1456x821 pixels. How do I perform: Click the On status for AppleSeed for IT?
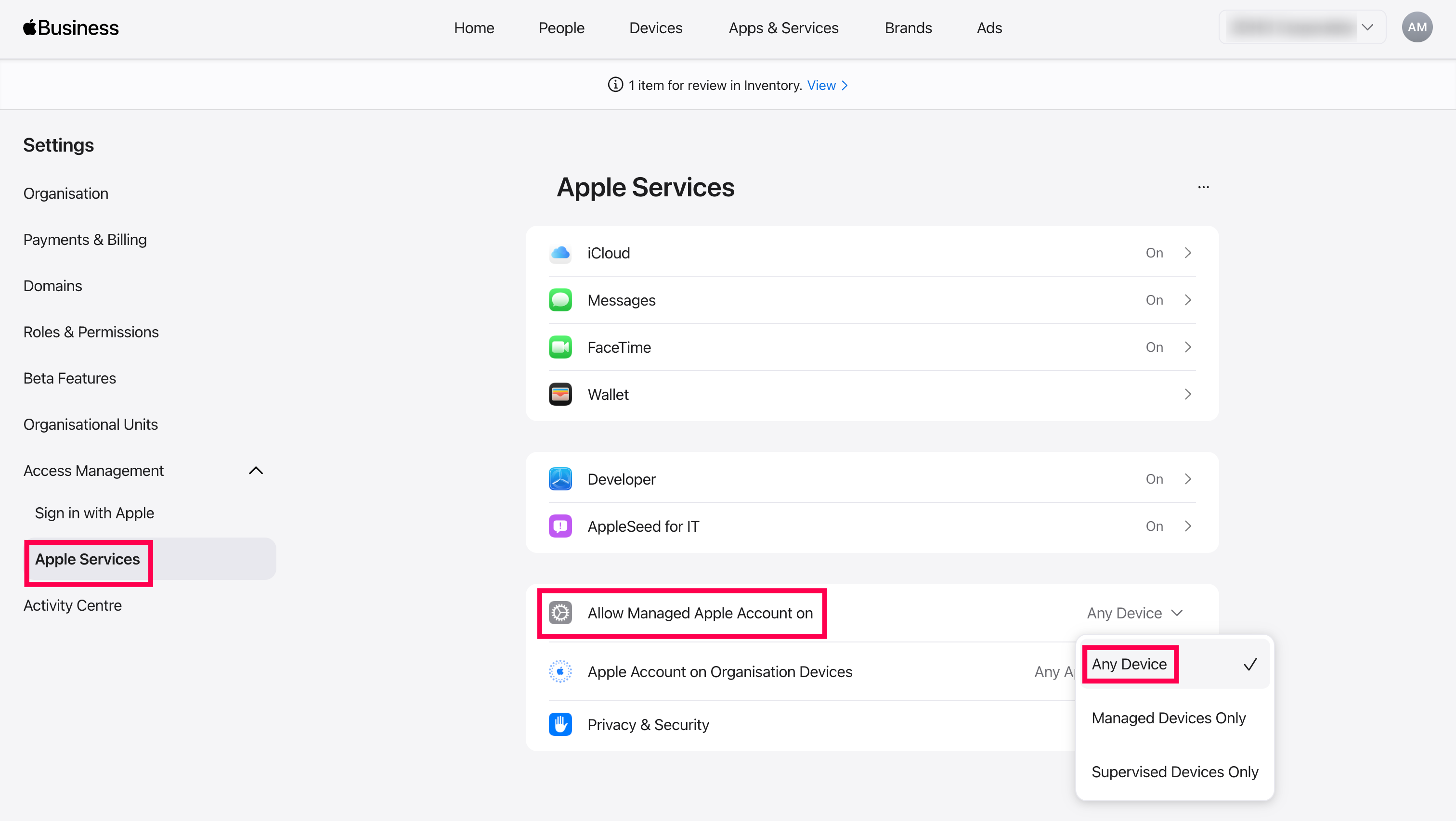1154,526
